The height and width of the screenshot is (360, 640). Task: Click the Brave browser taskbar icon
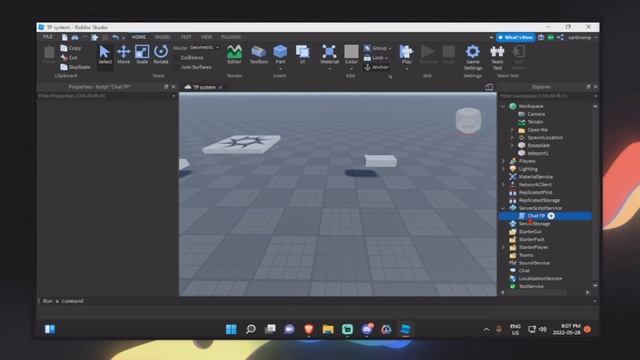(x=309, y=329)
